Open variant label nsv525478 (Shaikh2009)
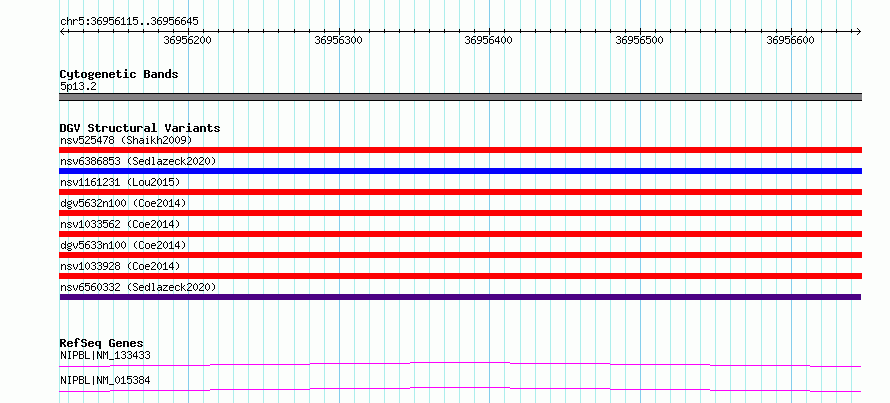This screenshot has height=403, width=890. tap(126, 140)
